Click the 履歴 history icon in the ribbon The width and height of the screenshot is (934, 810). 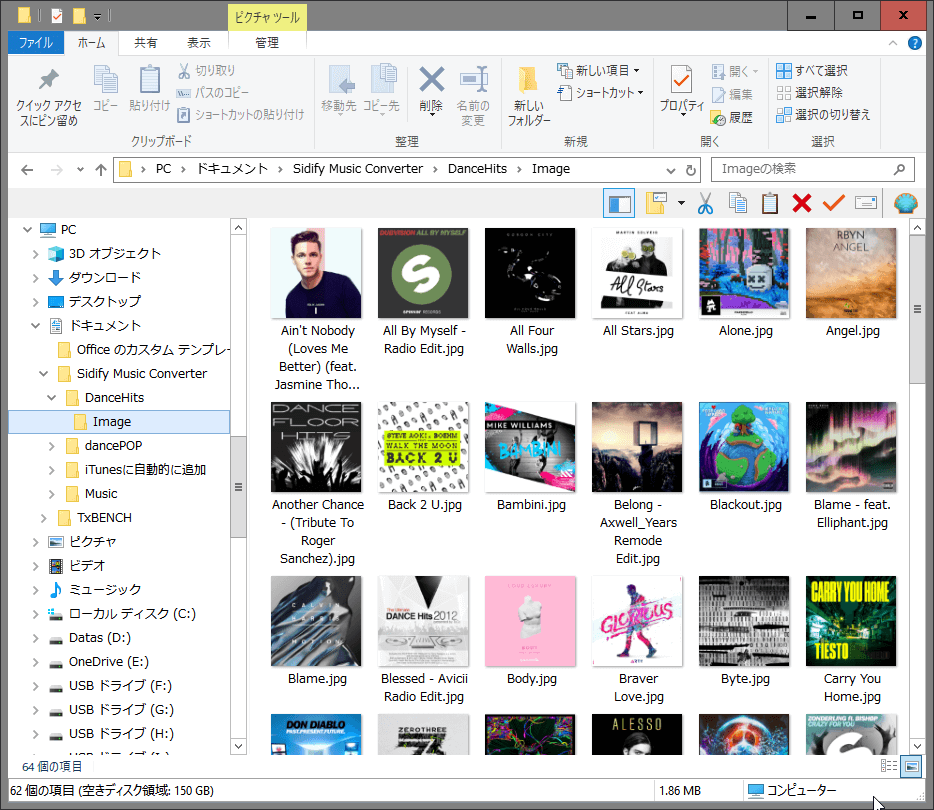pyautogui.click(x=731, y=117)
